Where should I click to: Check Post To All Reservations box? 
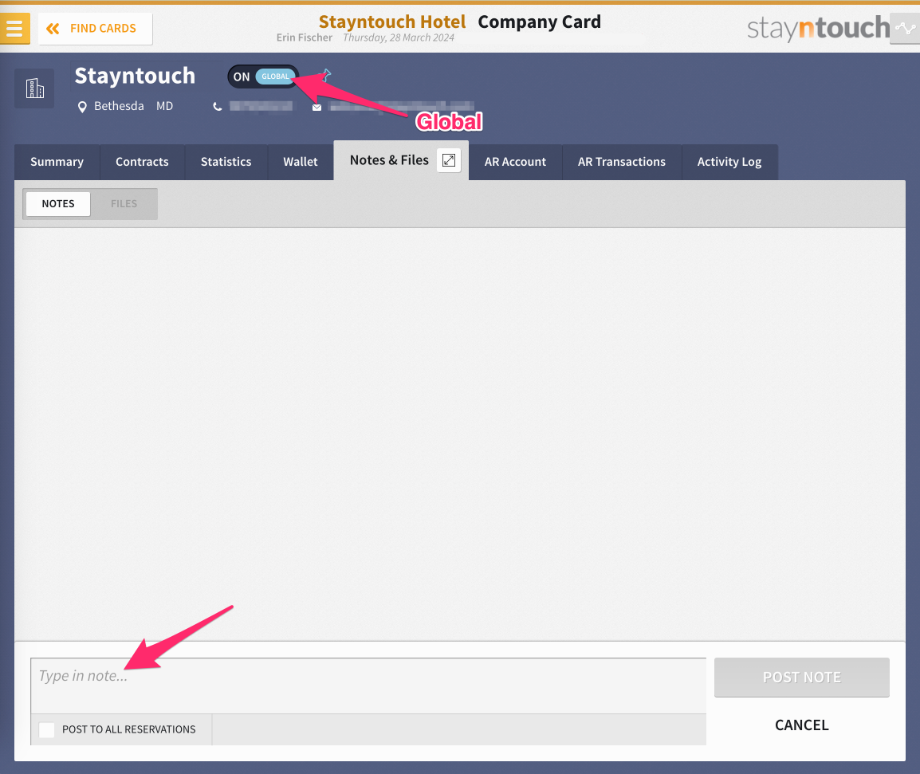pos(46,729)
